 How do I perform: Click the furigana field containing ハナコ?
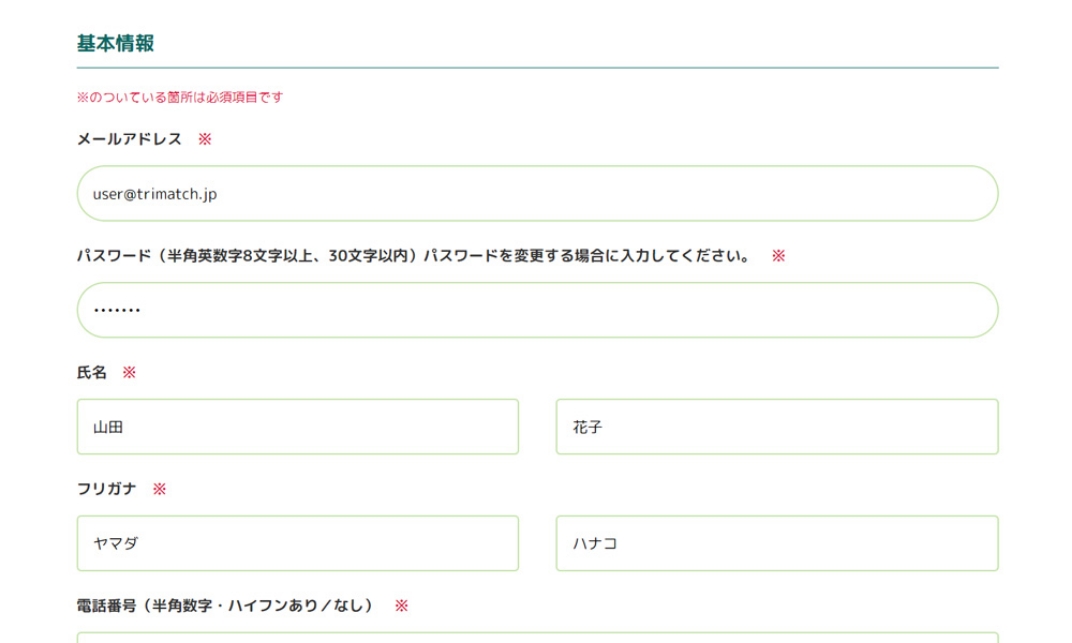point(777,543)
